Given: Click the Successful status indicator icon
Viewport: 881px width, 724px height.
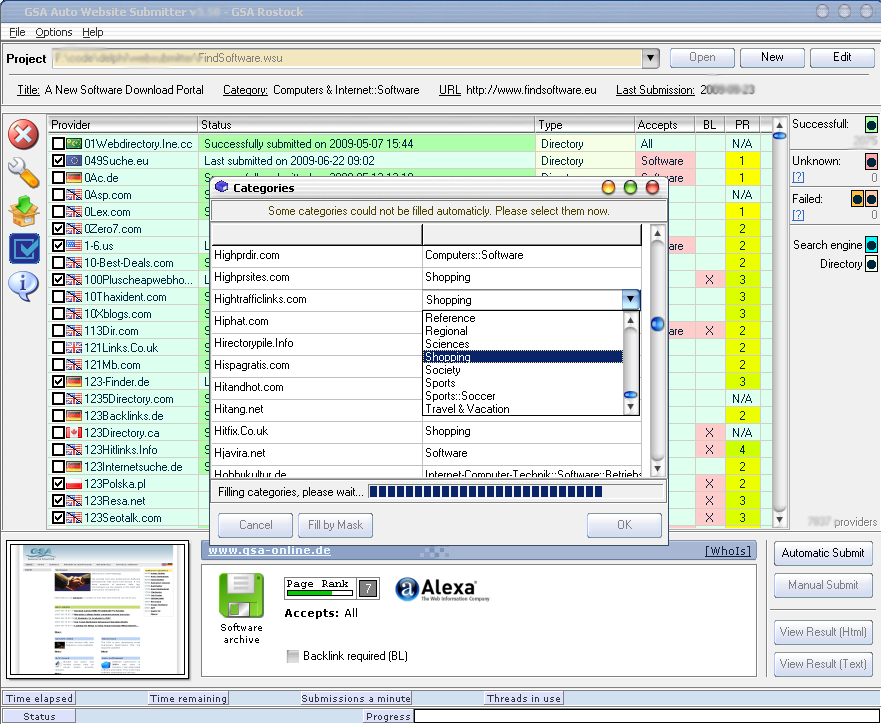Looking at the screenshot, I should (871, 125).
